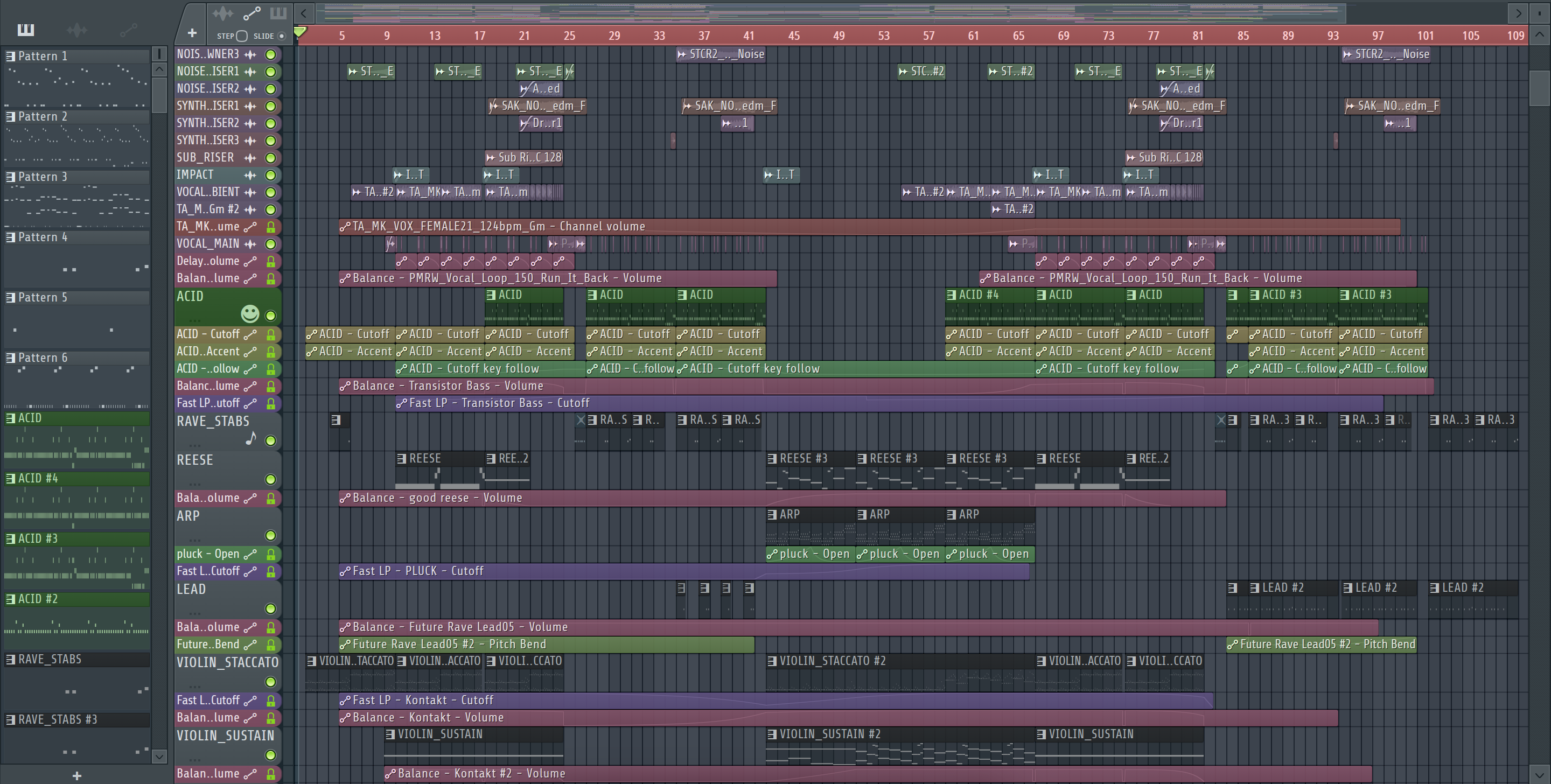Mute the REESE track

271,479
